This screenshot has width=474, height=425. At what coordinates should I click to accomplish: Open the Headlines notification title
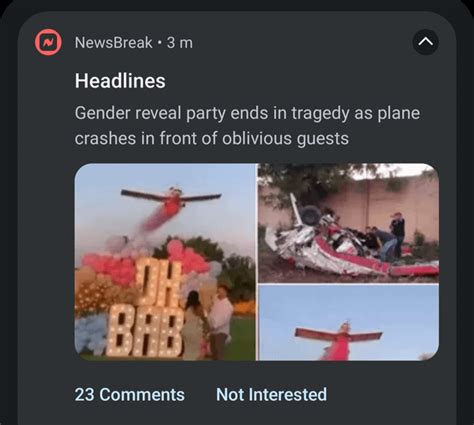coord(120,81)
